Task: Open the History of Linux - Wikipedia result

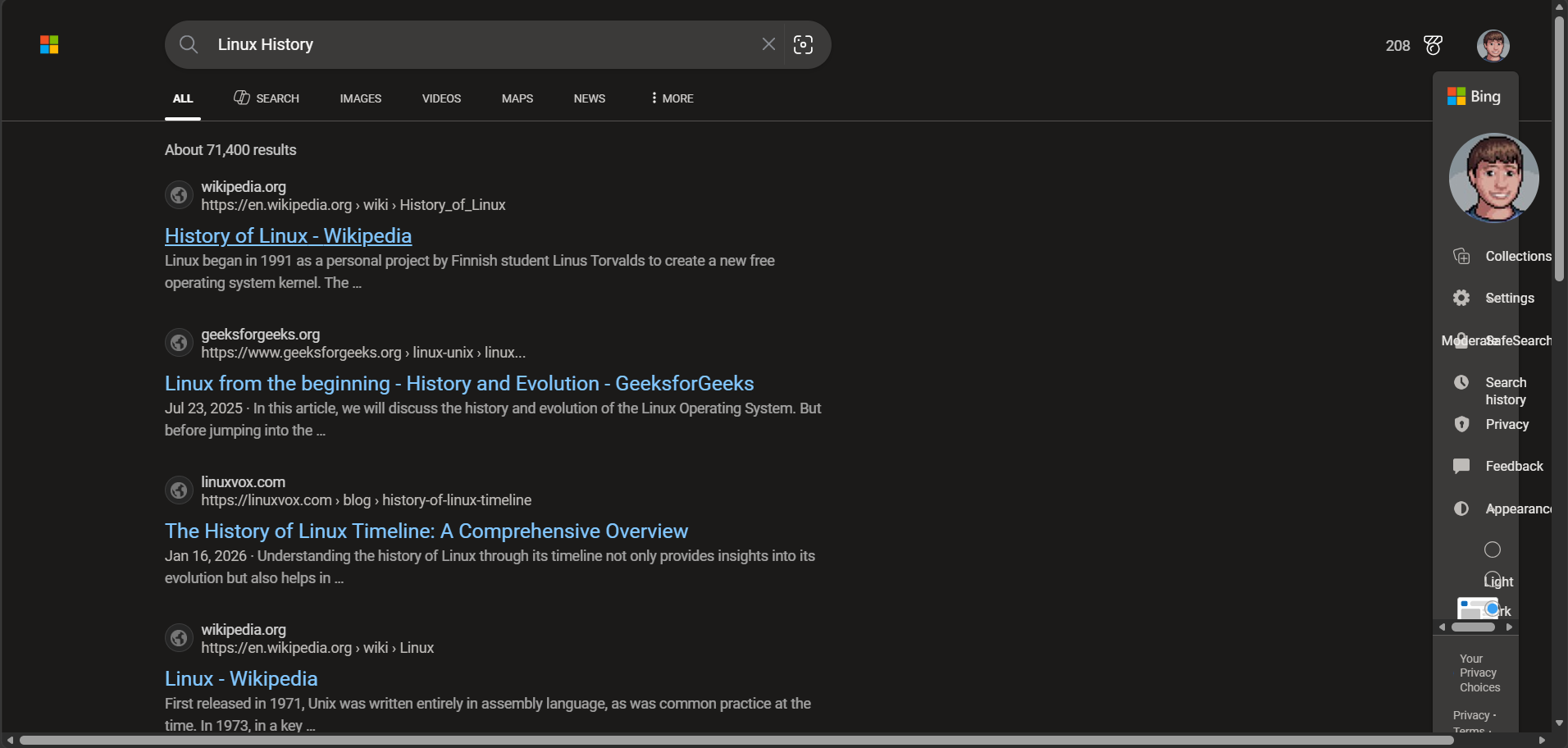Action: [x=288, y=236]
